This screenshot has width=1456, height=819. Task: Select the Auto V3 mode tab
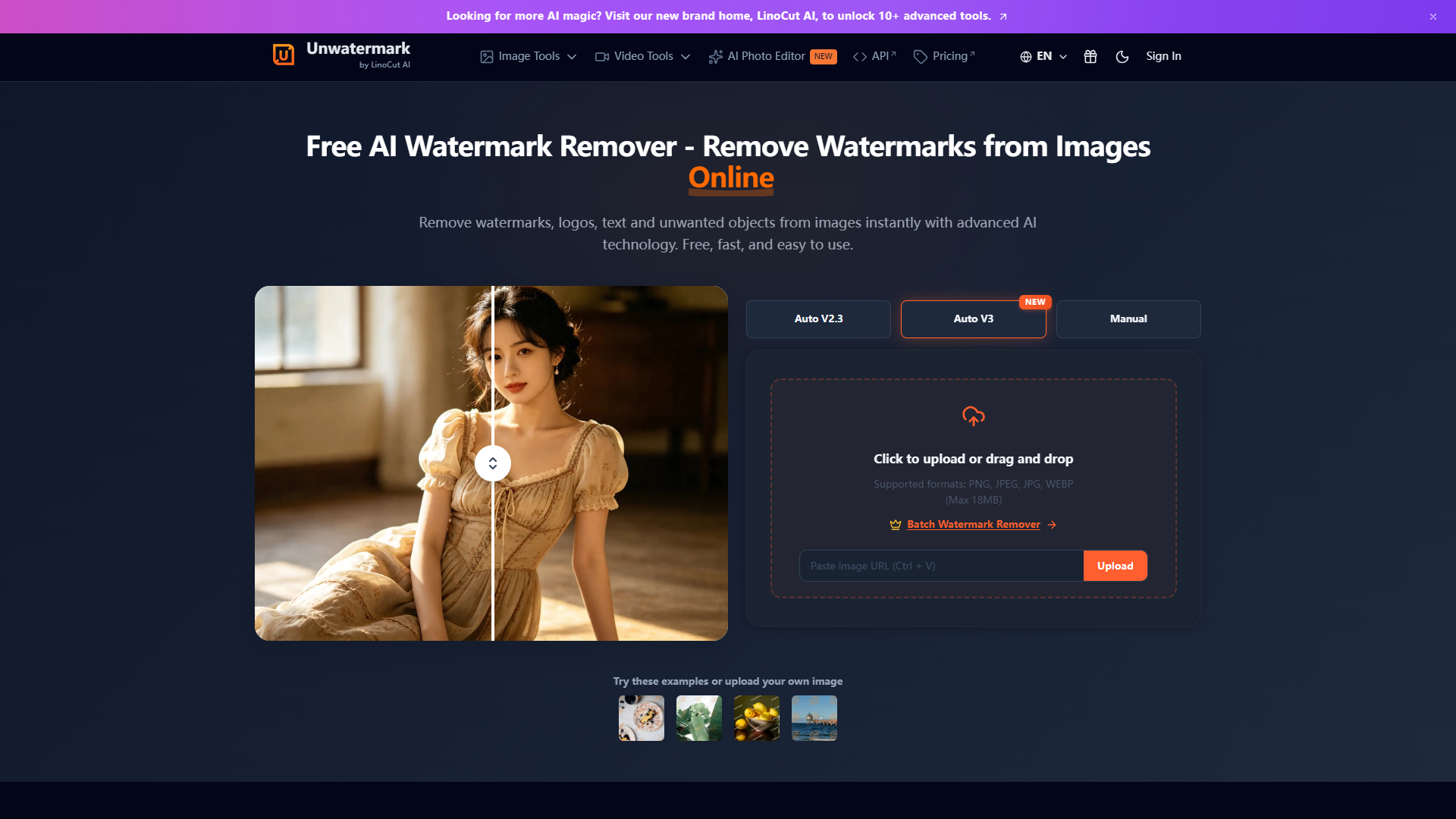click(x=974, y=319)
